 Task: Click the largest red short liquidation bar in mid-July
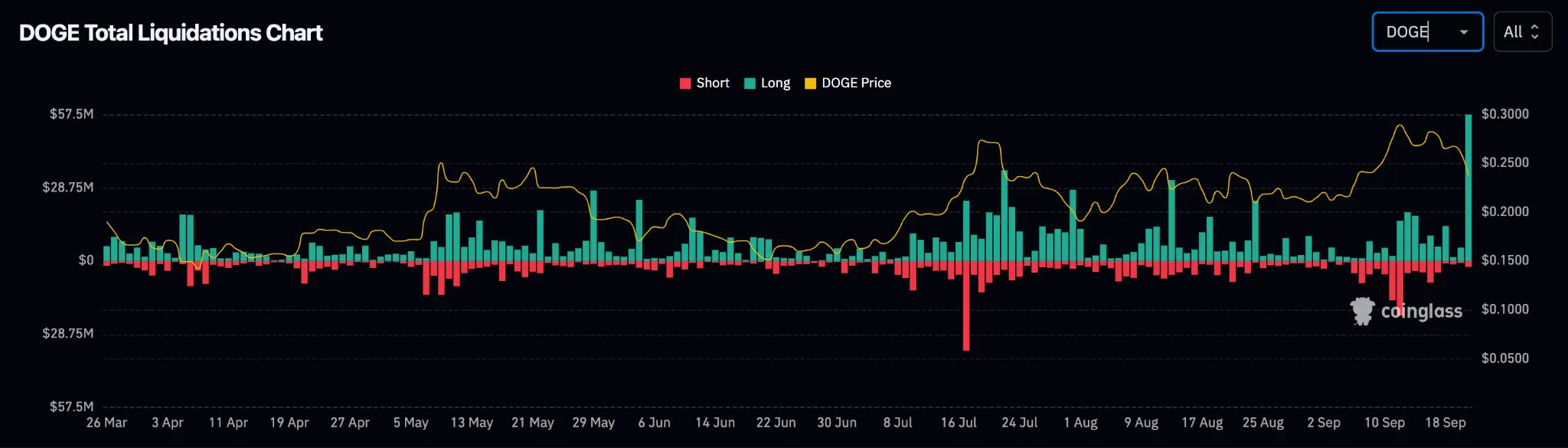point(966,306)
